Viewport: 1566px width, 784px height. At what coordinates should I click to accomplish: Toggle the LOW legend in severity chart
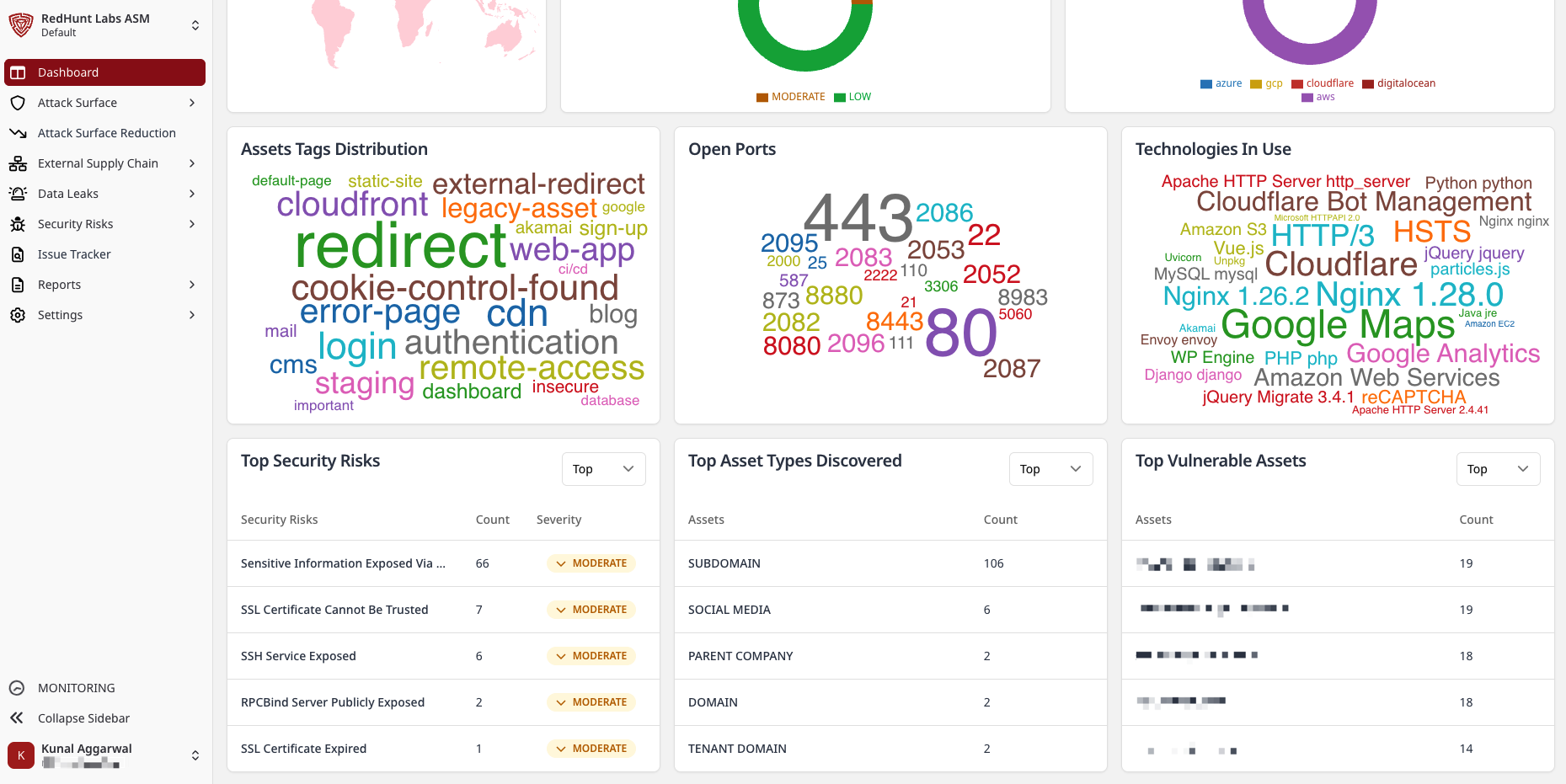click(x=852, y=97)
